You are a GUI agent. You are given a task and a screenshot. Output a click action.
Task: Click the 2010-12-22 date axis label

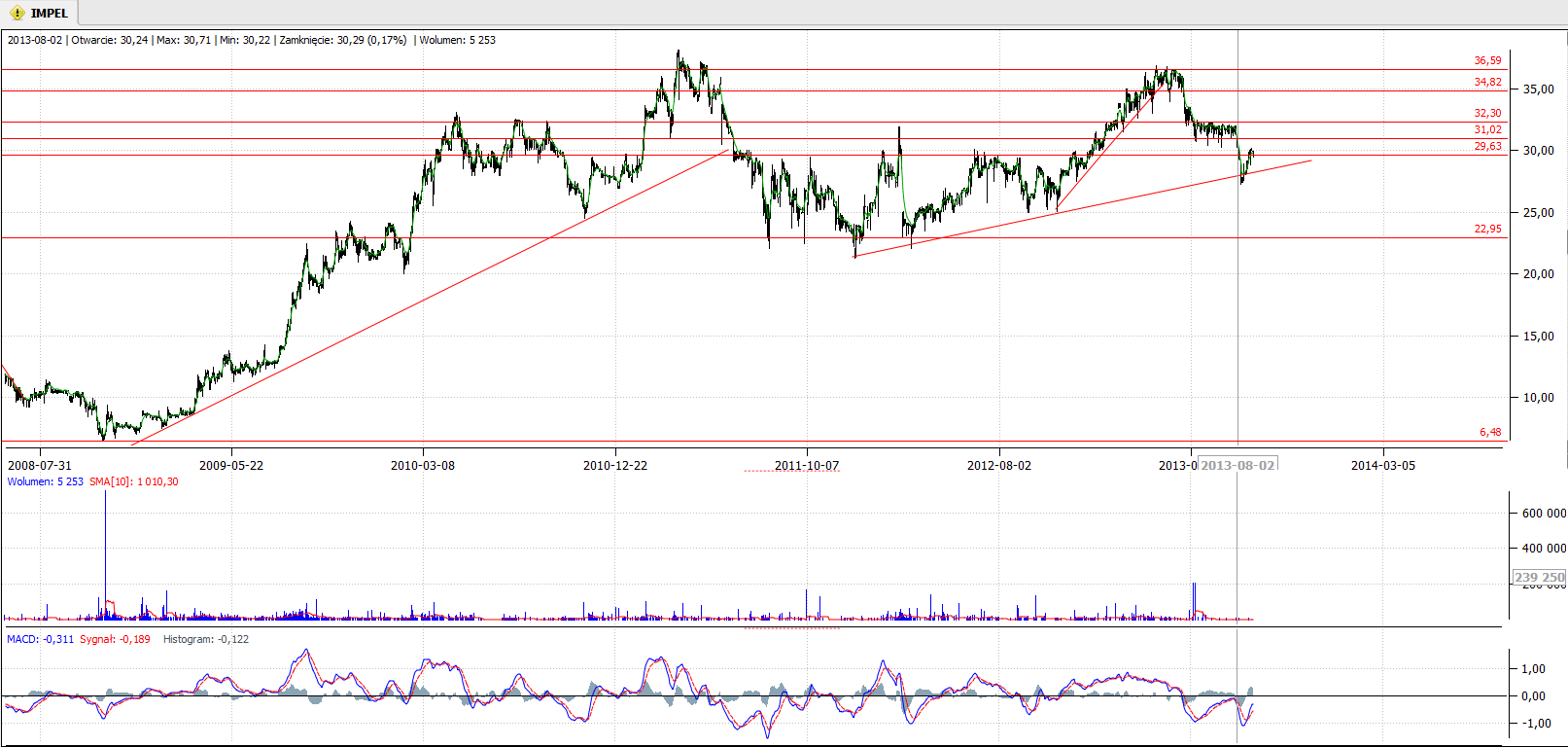click(615, 465)
